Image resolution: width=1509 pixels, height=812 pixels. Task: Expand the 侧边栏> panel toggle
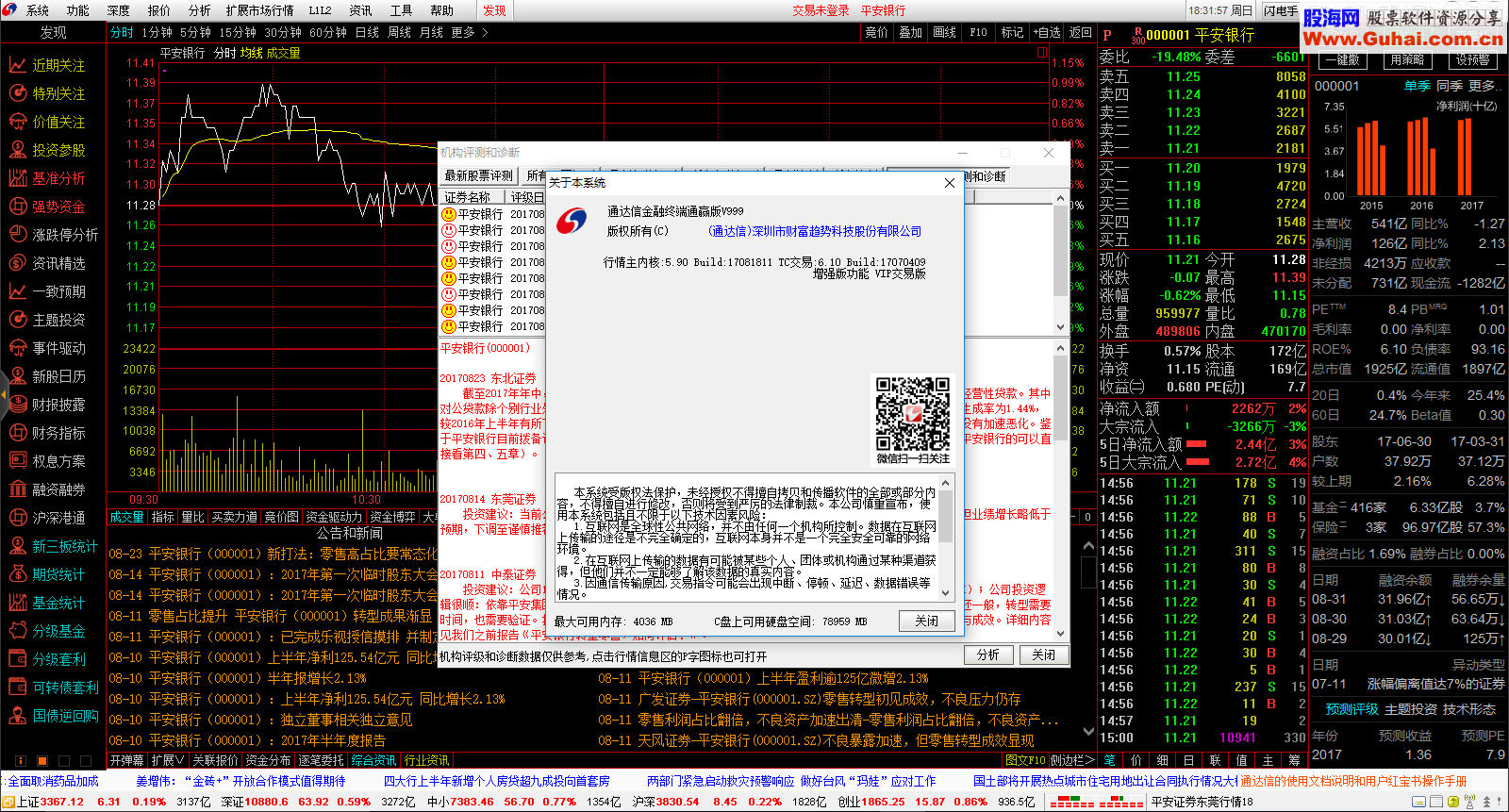coord(1072,760)
